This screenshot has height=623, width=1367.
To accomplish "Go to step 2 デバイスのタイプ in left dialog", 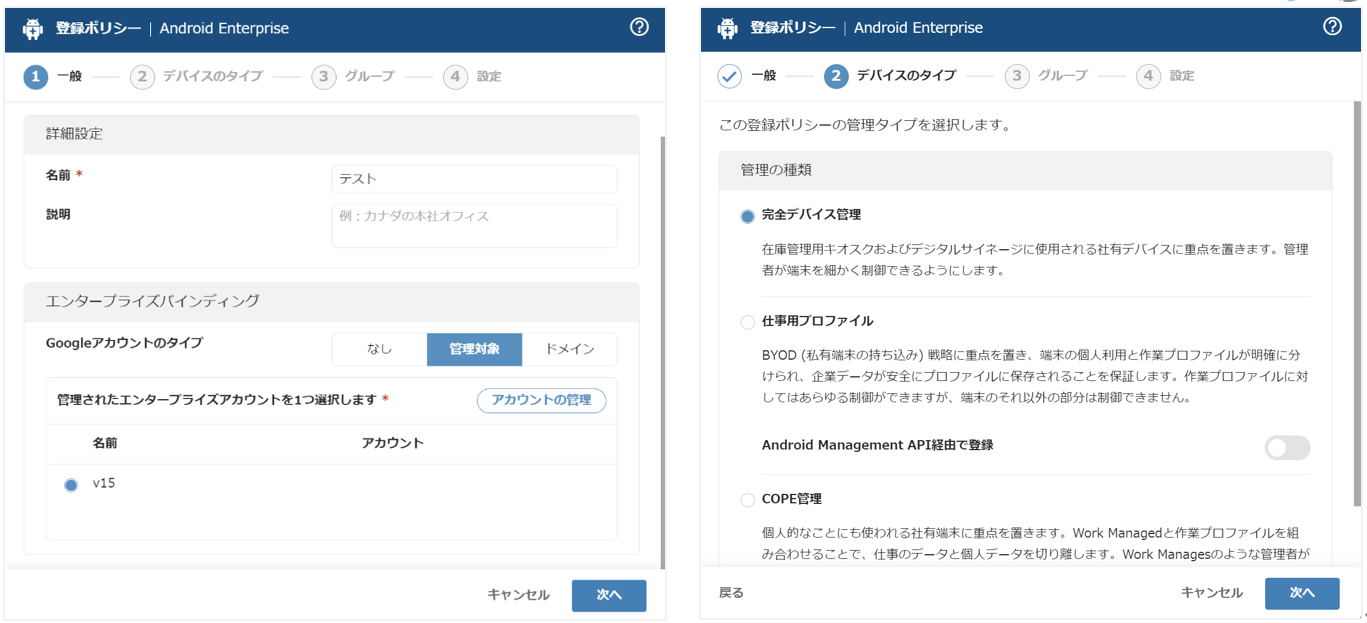I will click(196, 77).
